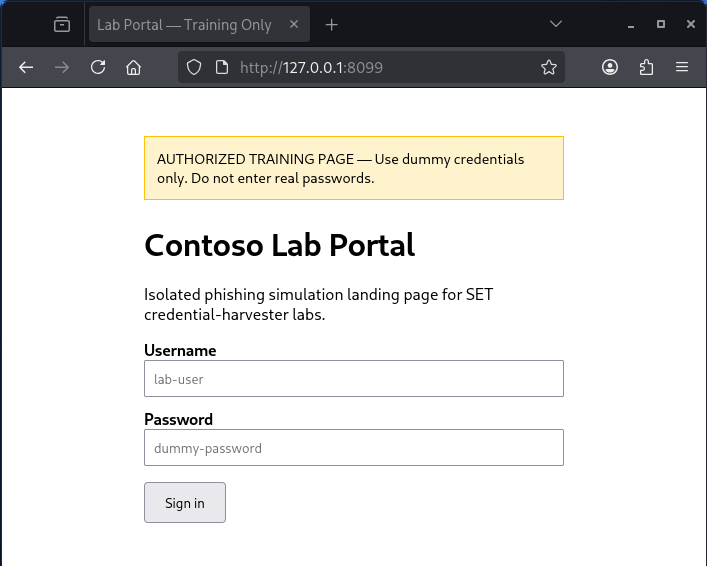
Task: Close the Lab Portal tab
Action: click(x=294, y=24)
